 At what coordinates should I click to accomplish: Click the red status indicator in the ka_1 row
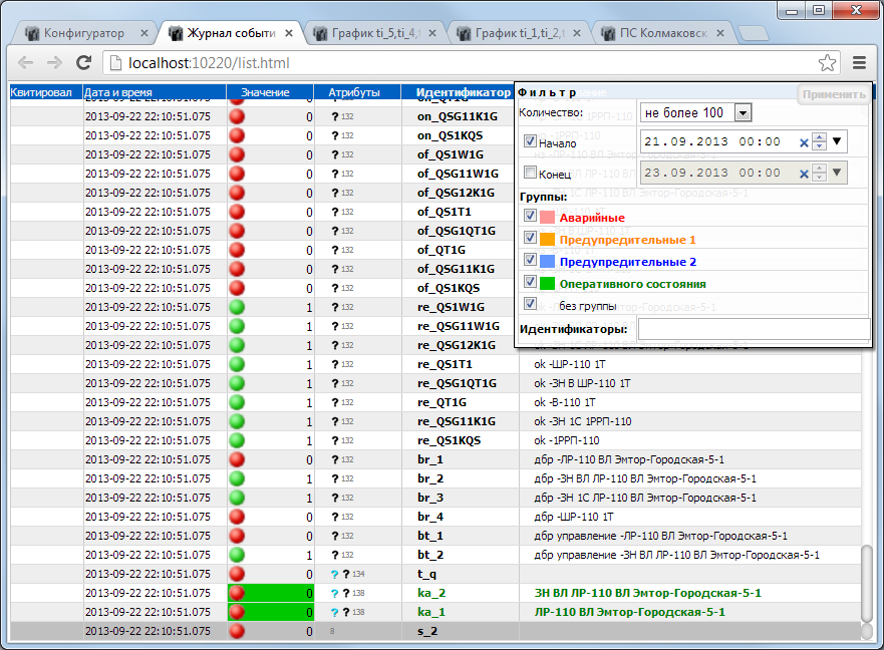pos(237,612)
